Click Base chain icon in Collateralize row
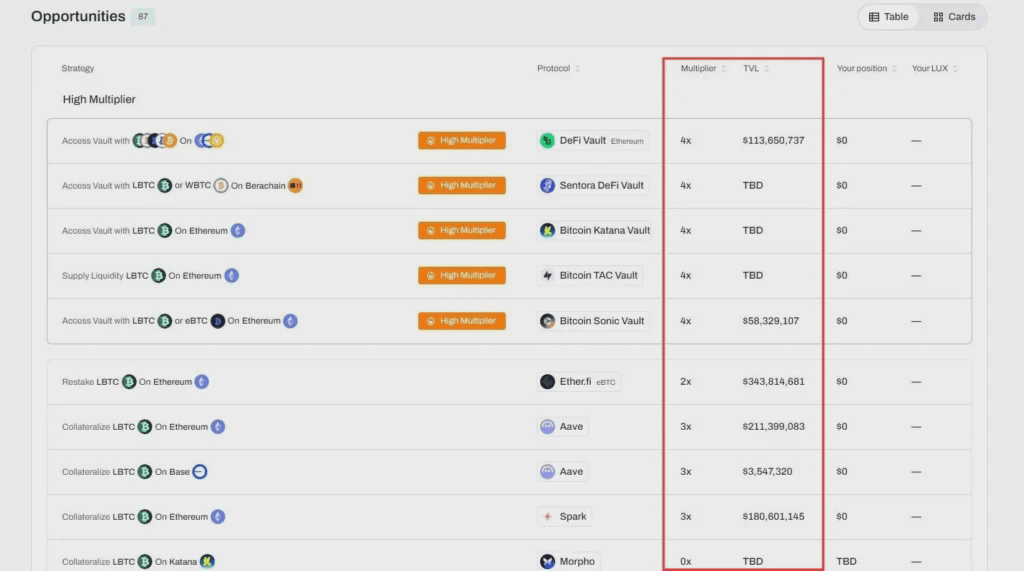This screenshot has width=1024, height=571. (200, 472)
